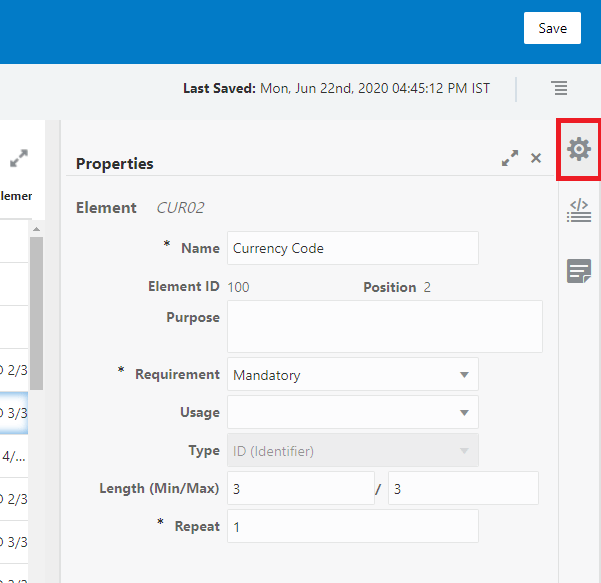This screenshot has width=601, height=583.
Task: Maximize the Properties panel
Action: pos(510,158)
